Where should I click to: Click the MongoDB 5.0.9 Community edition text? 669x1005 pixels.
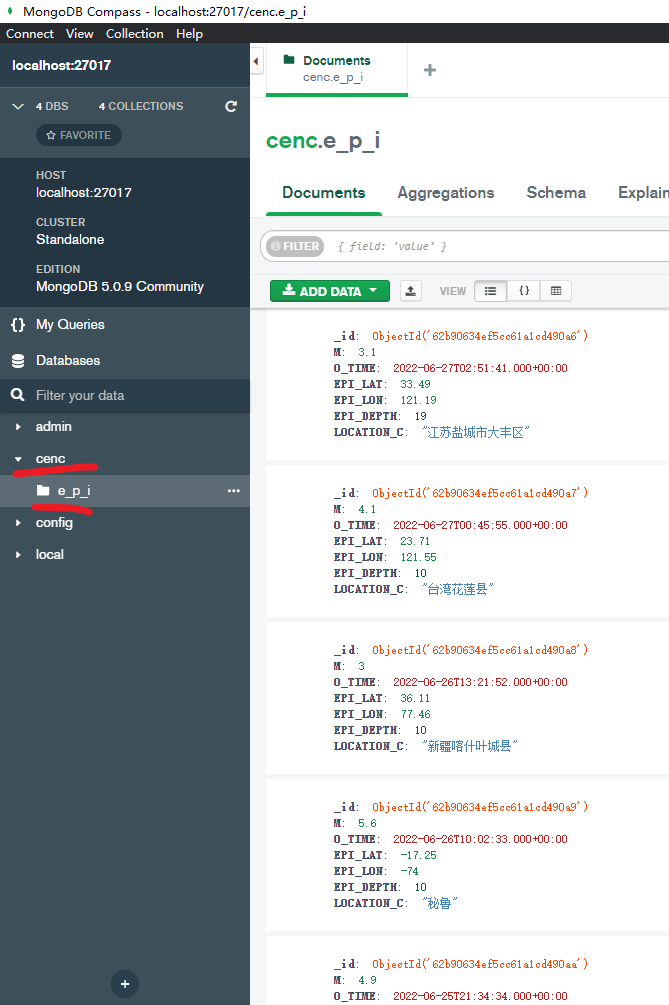coord(120,287)
